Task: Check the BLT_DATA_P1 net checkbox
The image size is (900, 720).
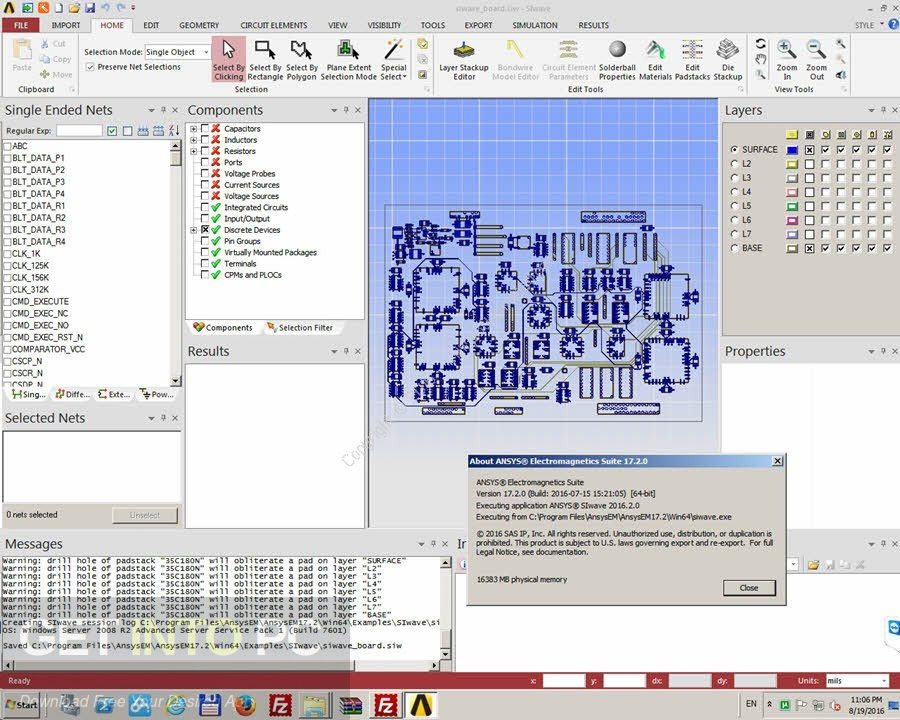Action: 8,158
